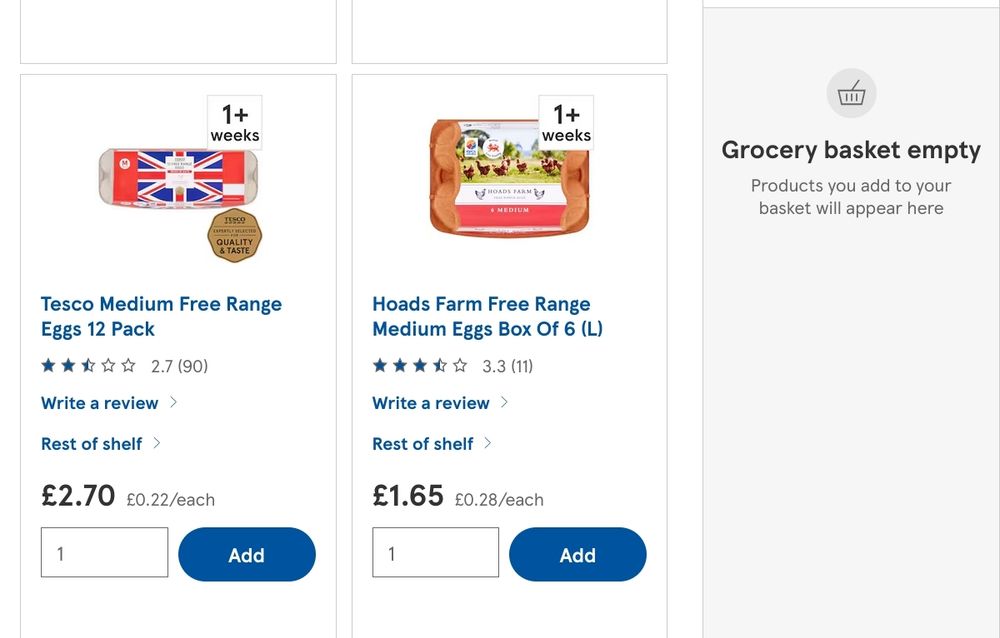View Rest of shelf for Hoads Farm eggs
This screenshot has width=1000, height=638.
pyautogui.click(x=422, y=443)
